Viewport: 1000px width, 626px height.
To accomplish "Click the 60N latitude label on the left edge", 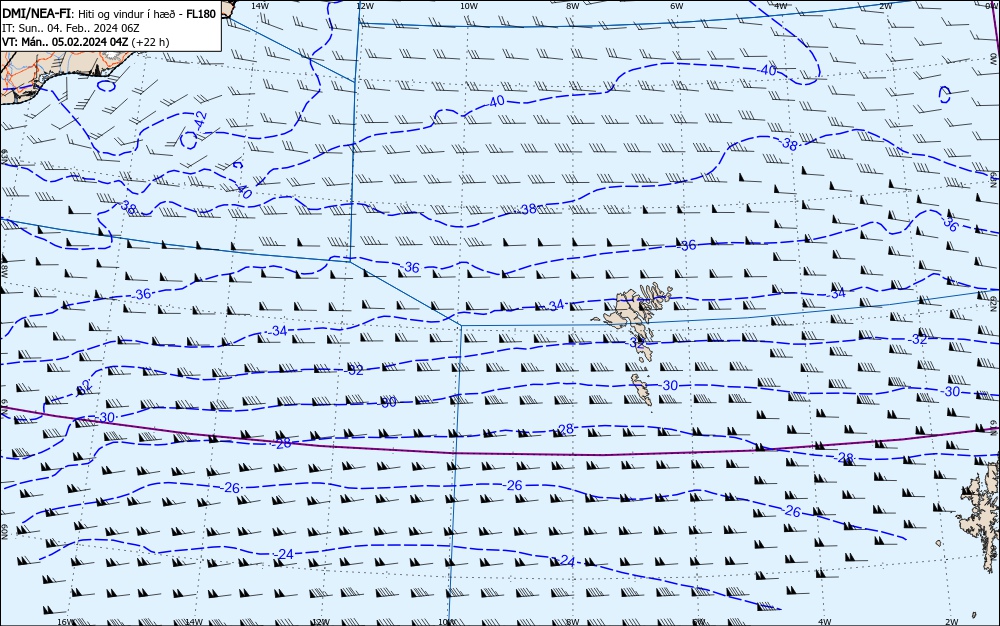I will (4, 532).
